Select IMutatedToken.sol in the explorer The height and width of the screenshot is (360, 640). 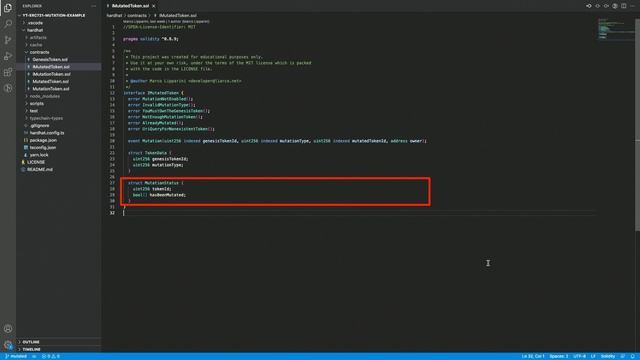coord(51,67)
